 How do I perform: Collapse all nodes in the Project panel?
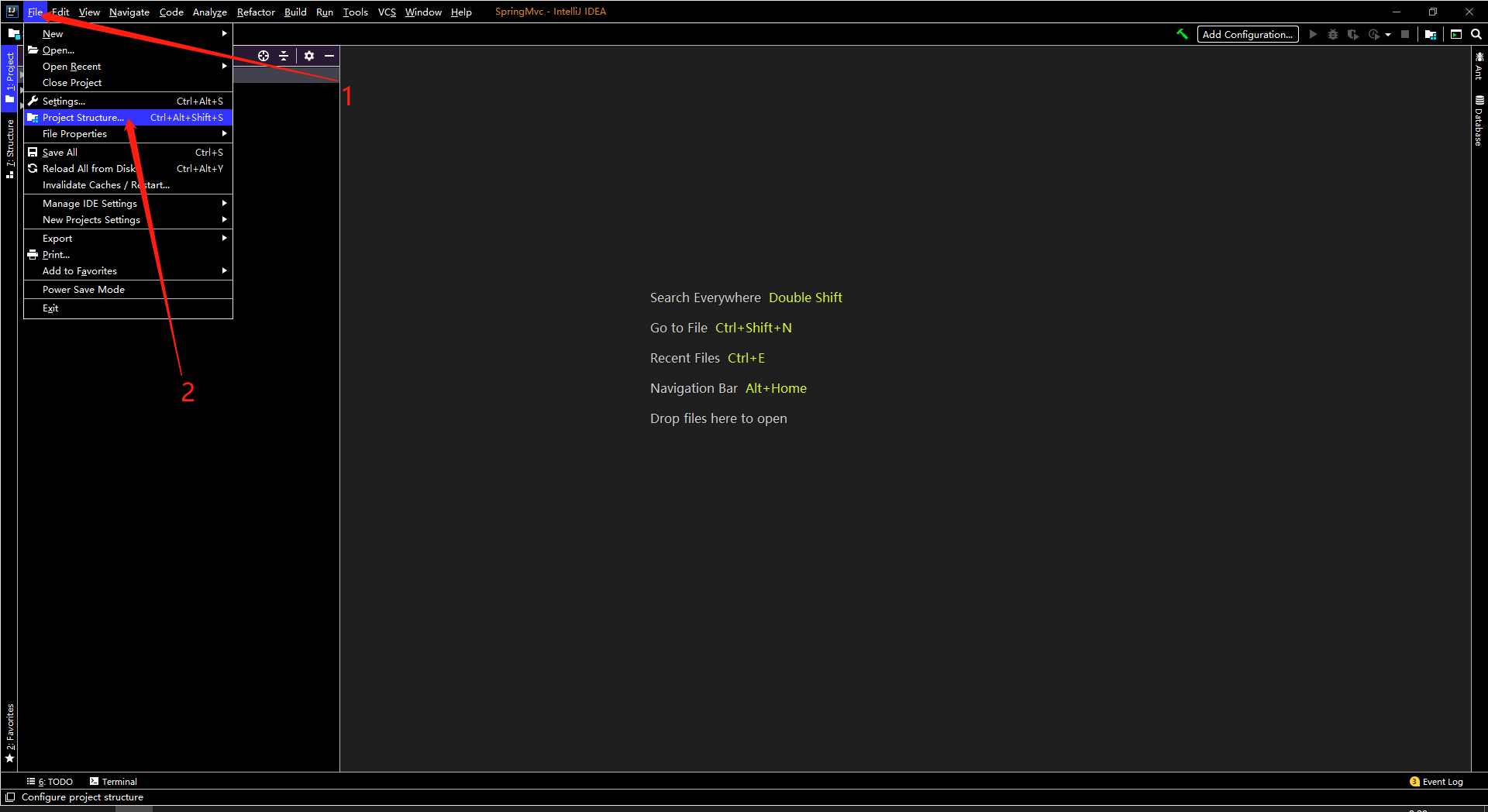(x=283, y=55)
